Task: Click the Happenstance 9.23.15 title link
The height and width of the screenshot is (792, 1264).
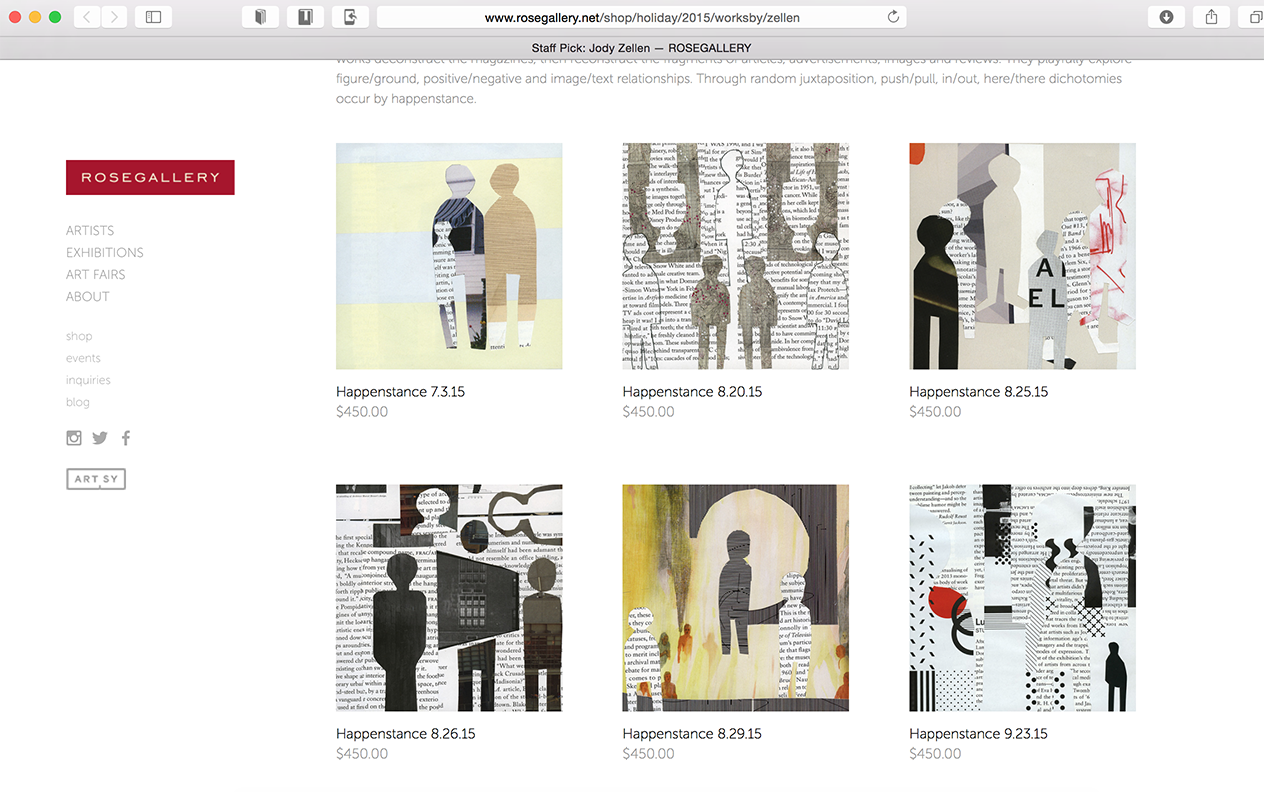Action: 978,734
